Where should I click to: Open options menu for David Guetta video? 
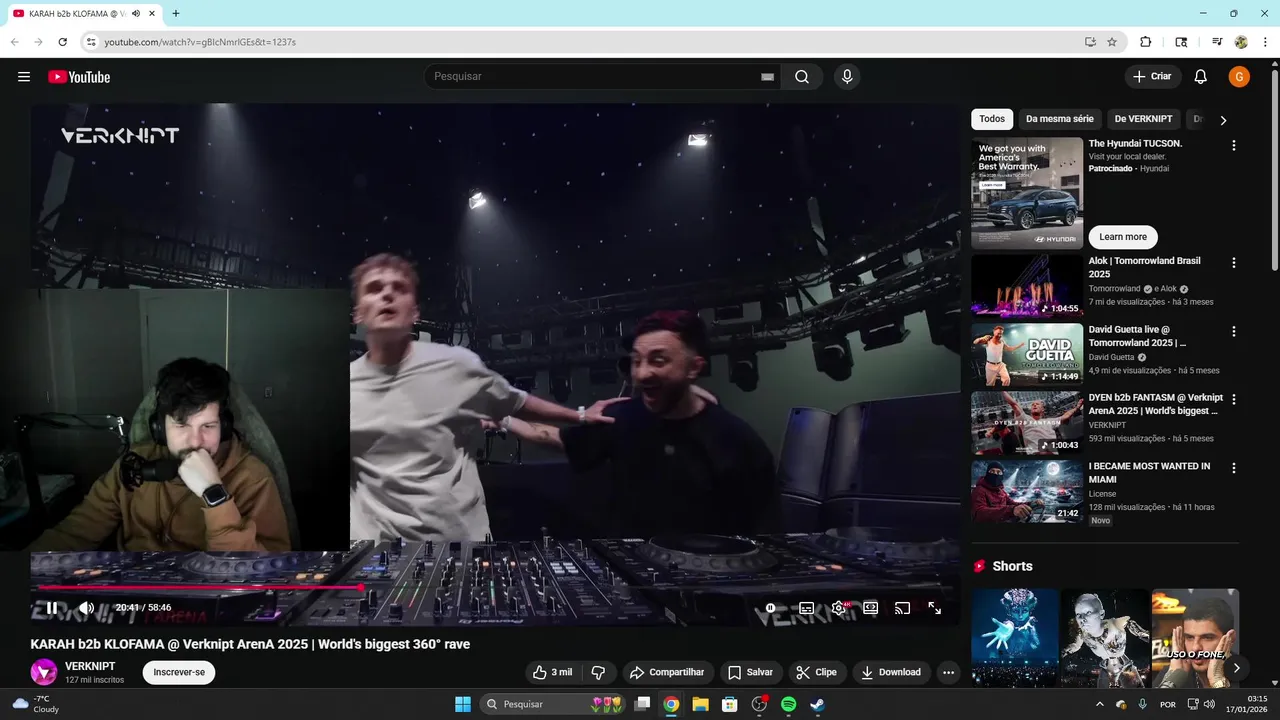point(1233,331)
